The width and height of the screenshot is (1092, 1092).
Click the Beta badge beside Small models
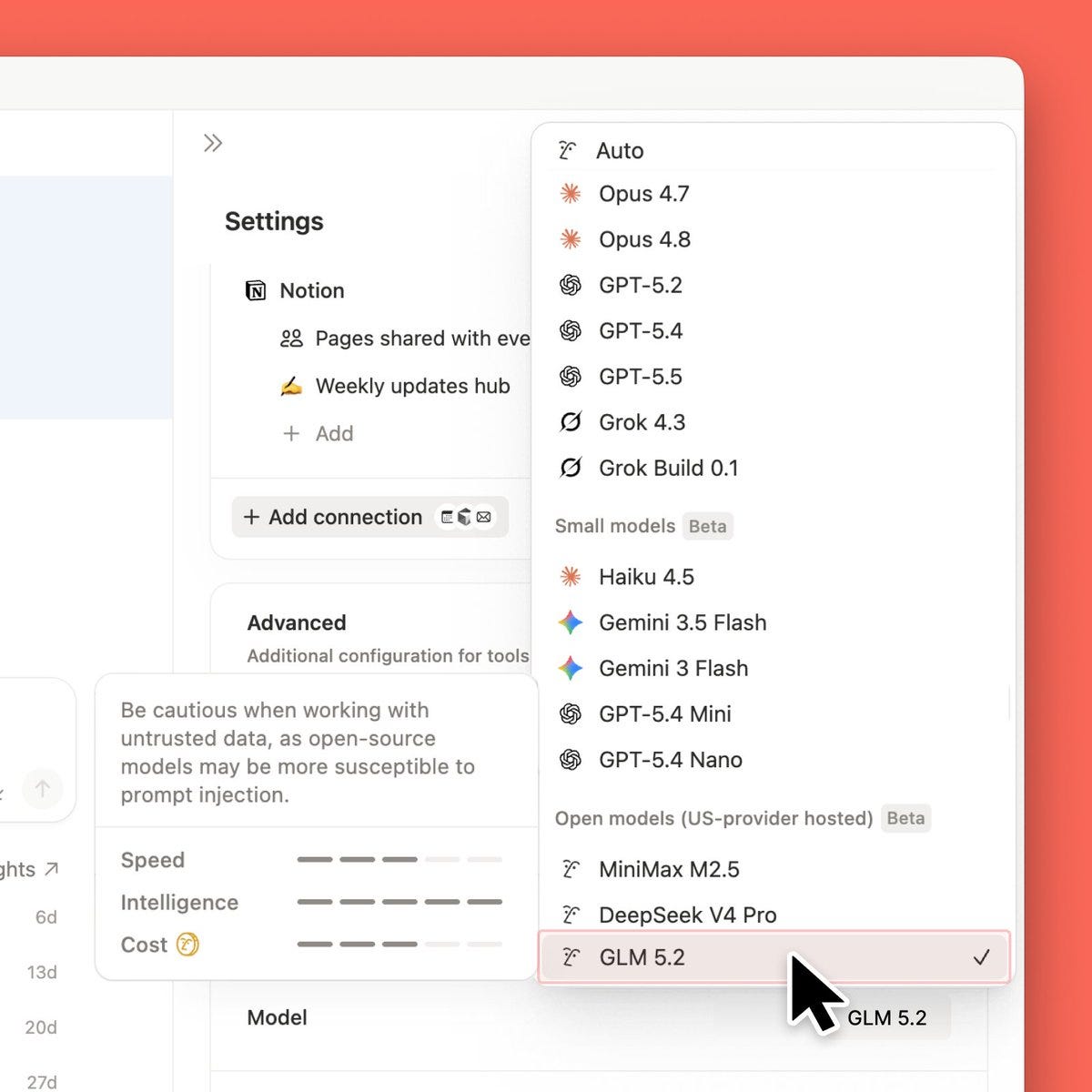point(708,526)
